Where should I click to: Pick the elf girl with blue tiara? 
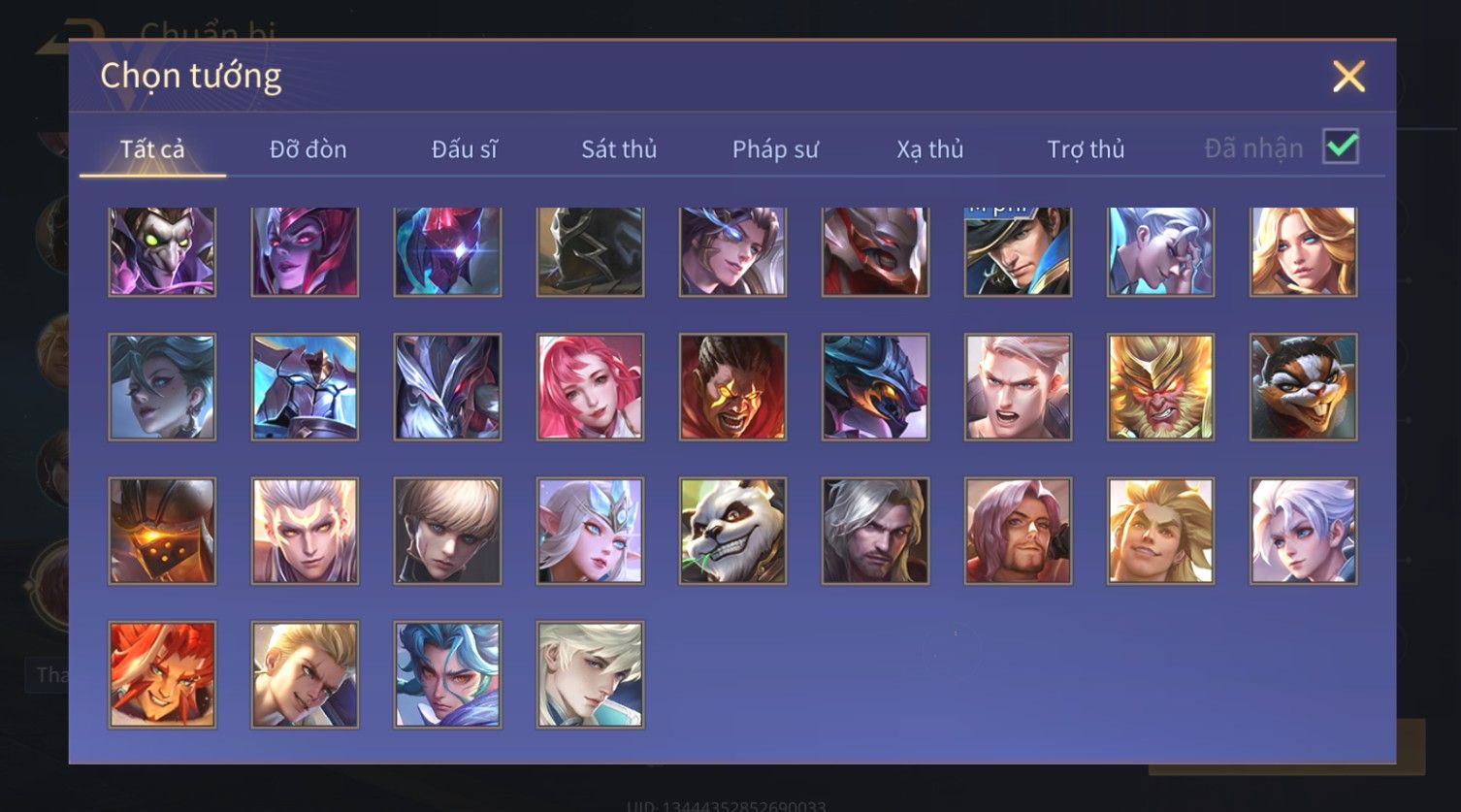pyautogui.click(x=590, y=531)
